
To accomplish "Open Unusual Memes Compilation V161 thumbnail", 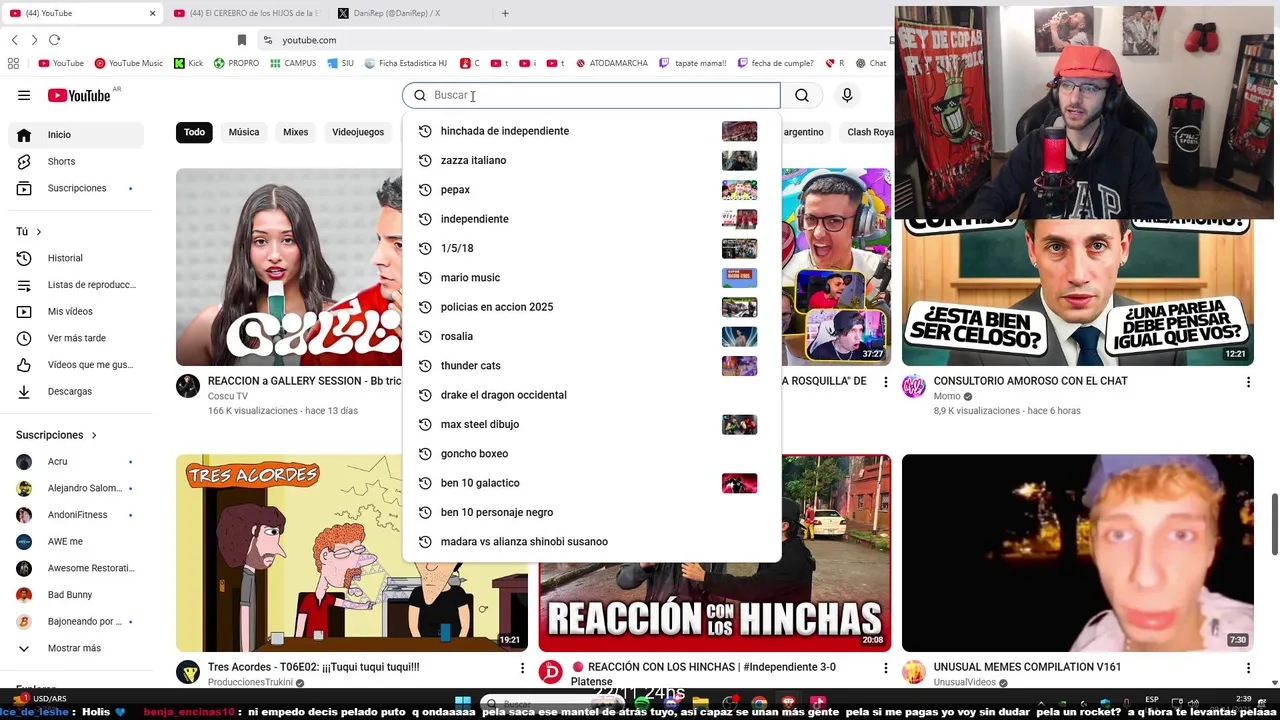I will [x=1077, y=553].
